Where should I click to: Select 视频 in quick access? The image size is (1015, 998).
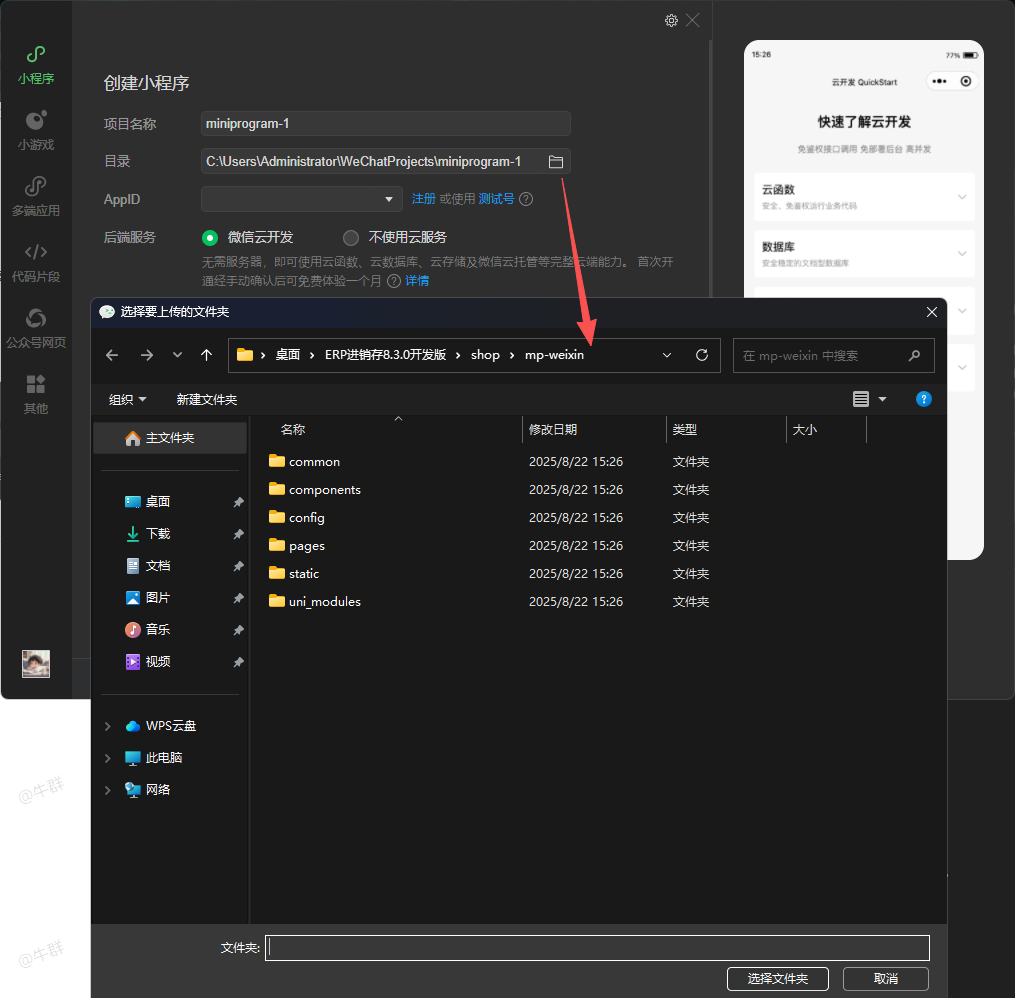157,661
